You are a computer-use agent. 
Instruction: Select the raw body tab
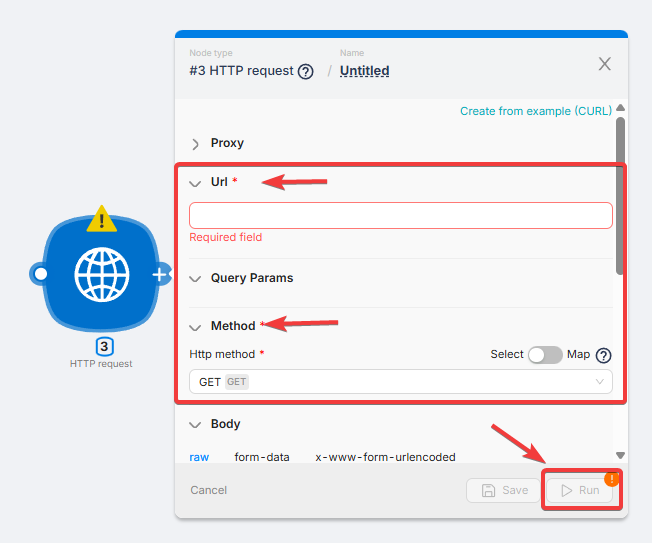[199, 457]
